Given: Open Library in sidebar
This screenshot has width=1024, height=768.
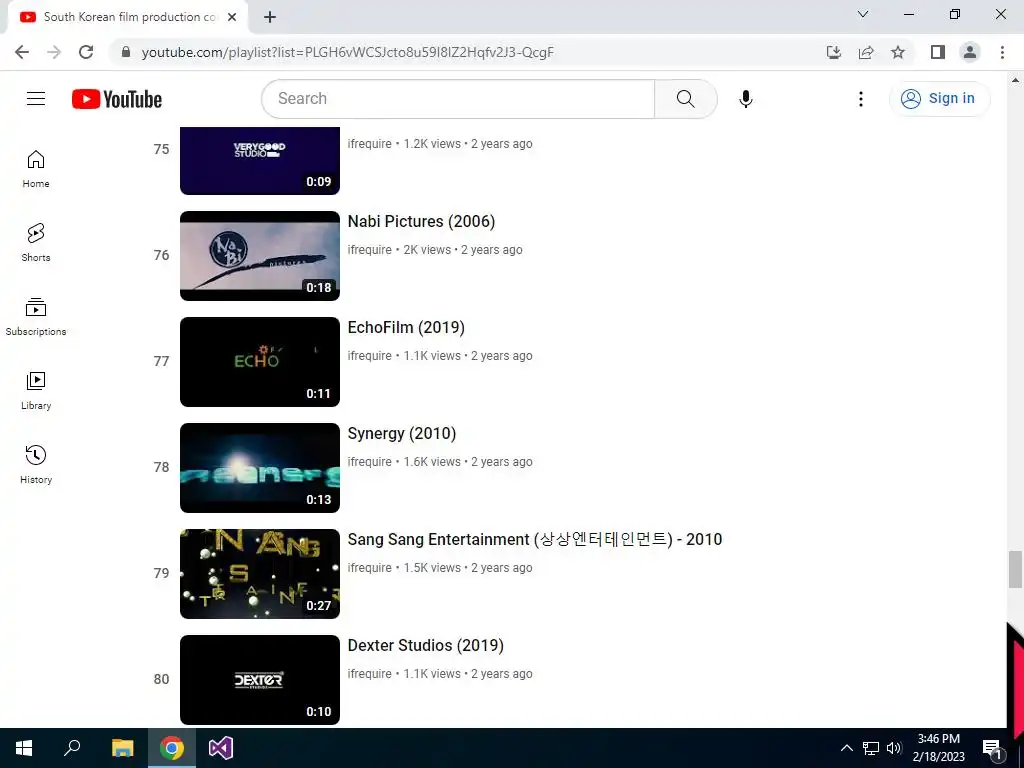Looking at the screenshot, I should click(x=36, y=391).
